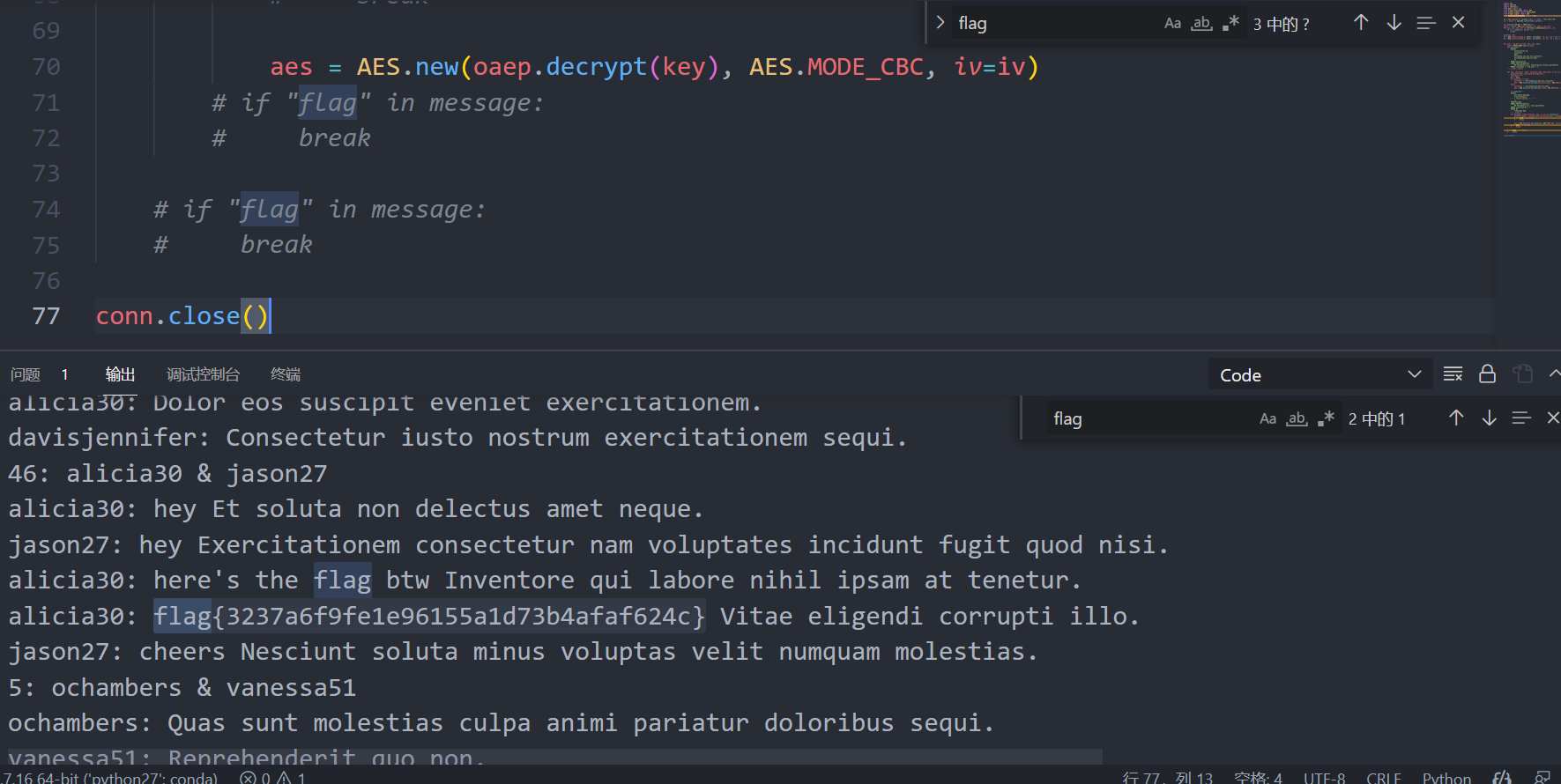Change encoding via UTF-8 status item
The width and height of the screenshot is (1561, 784).
[1324, 778]
